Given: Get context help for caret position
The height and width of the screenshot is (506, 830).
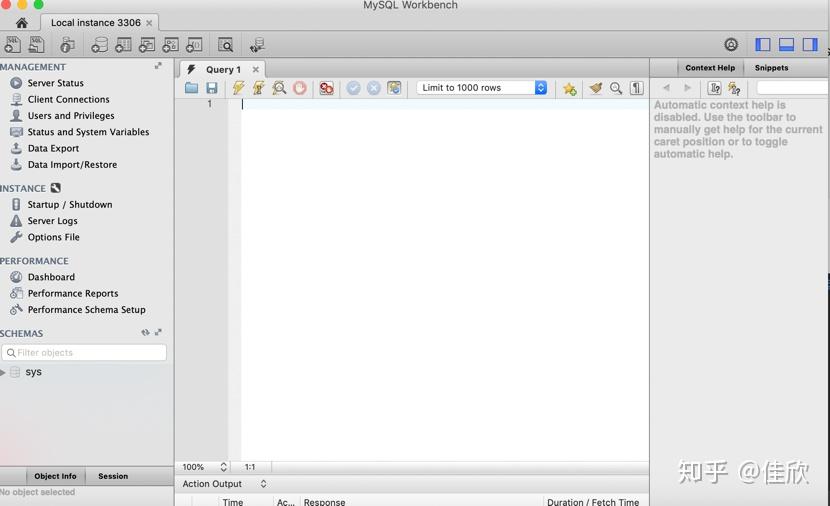Looking at the screenshot, I should [x=715, y=88].
